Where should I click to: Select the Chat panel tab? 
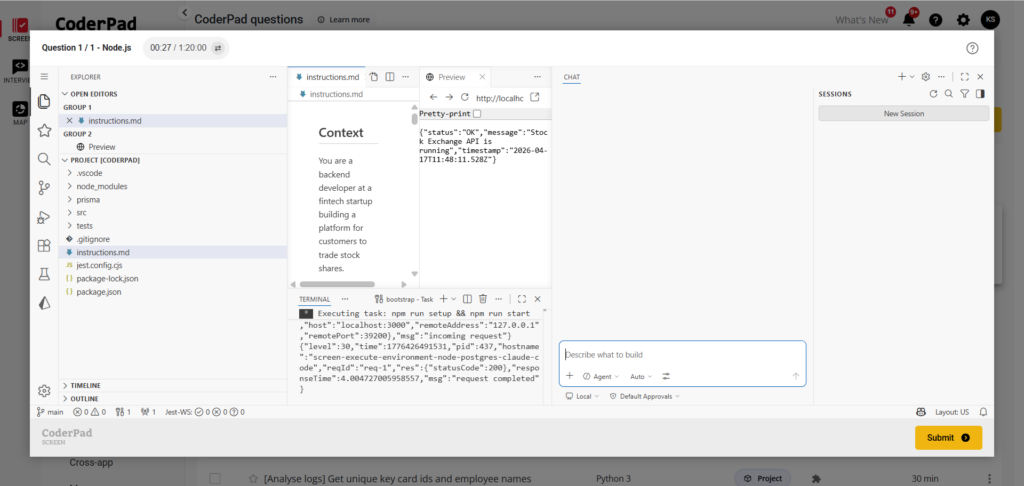(x=571, y=77)
